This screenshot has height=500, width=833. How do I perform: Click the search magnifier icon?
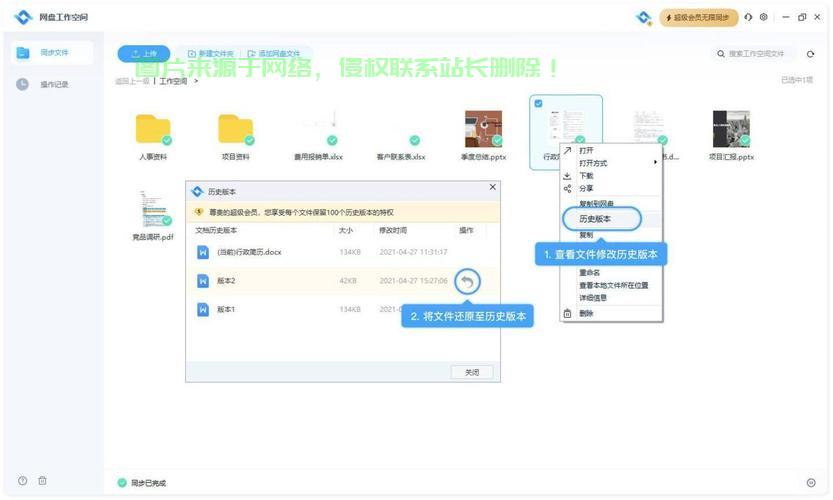pyautogui.click(x=721, y=54)
